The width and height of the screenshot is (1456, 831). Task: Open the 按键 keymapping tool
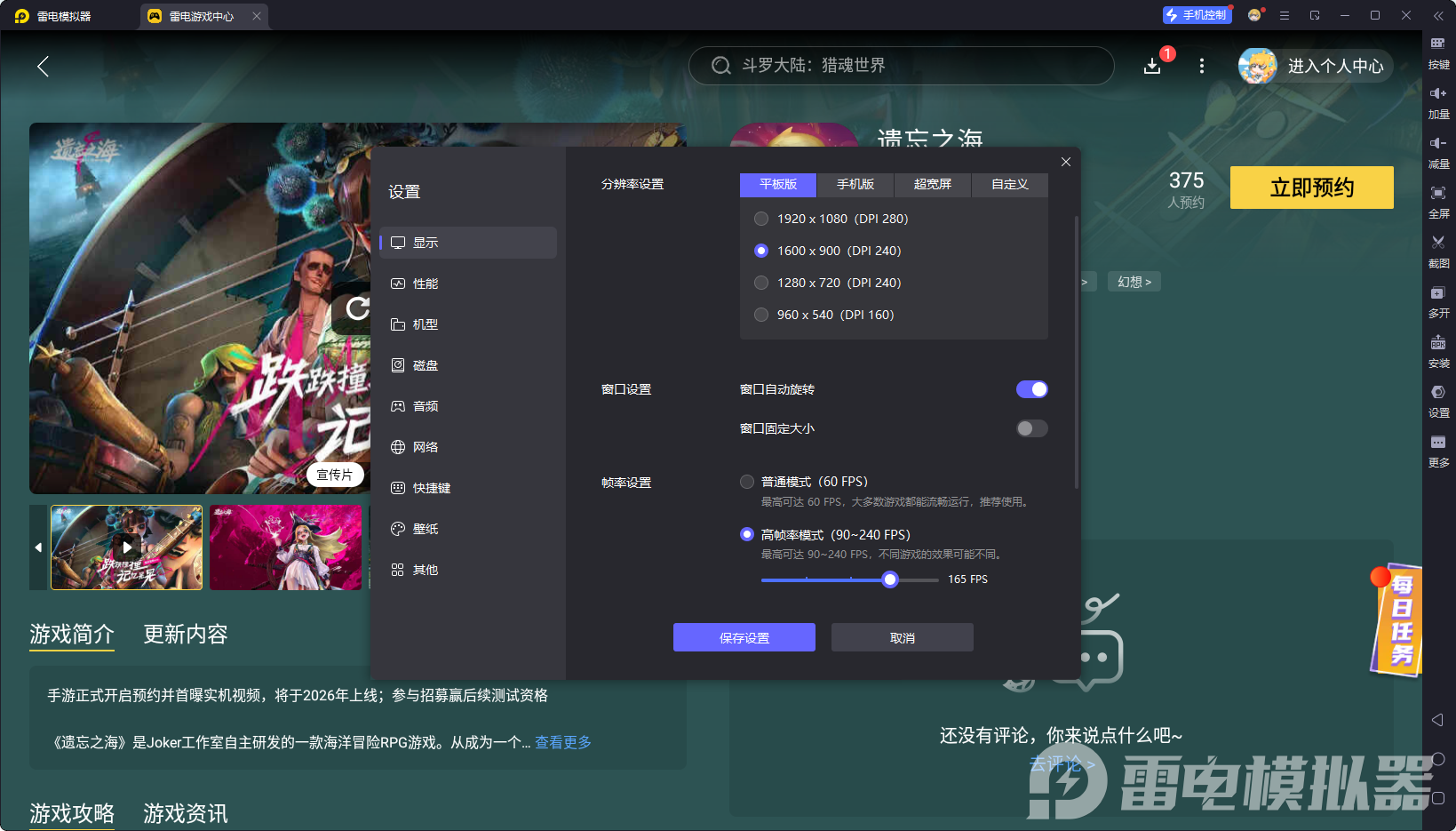point(1438,53)
